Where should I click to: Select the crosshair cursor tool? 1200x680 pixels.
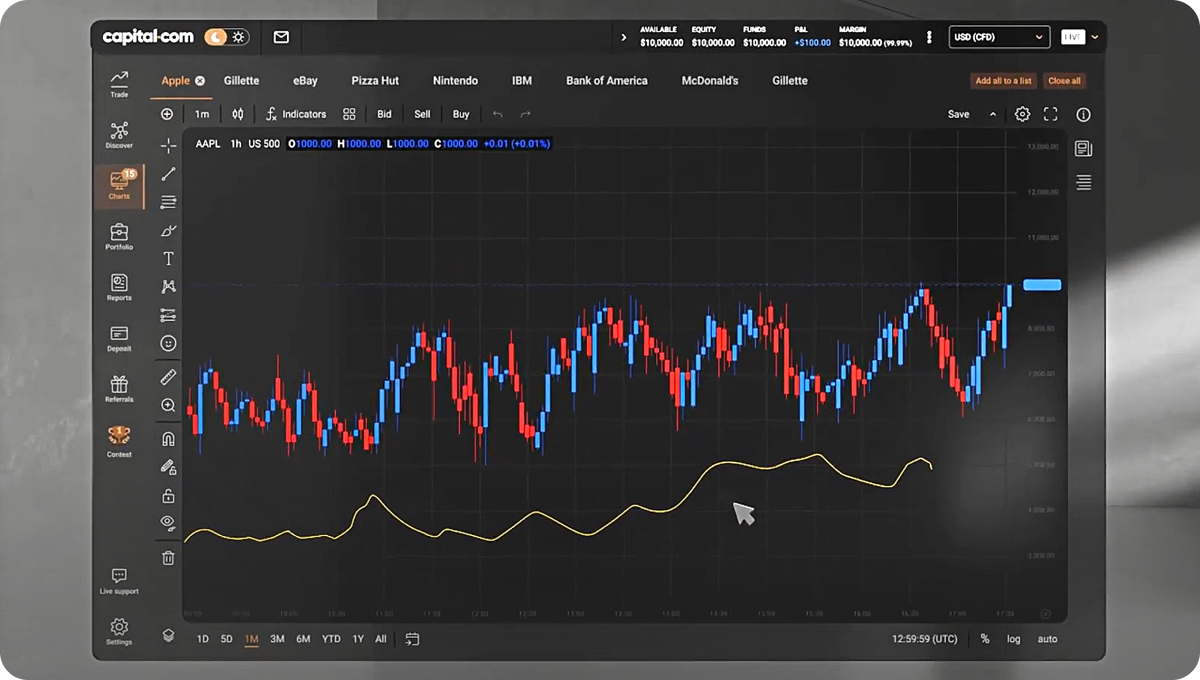pos(168,146)
